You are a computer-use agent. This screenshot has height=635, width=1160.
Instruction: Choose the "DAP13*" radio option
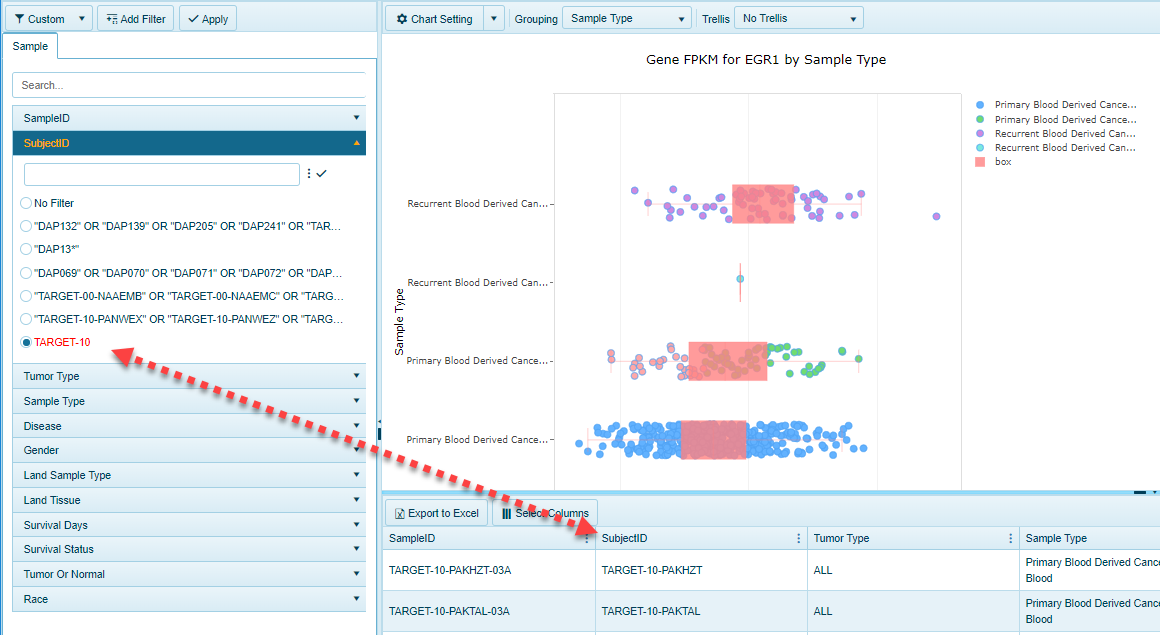pos(27,249)
